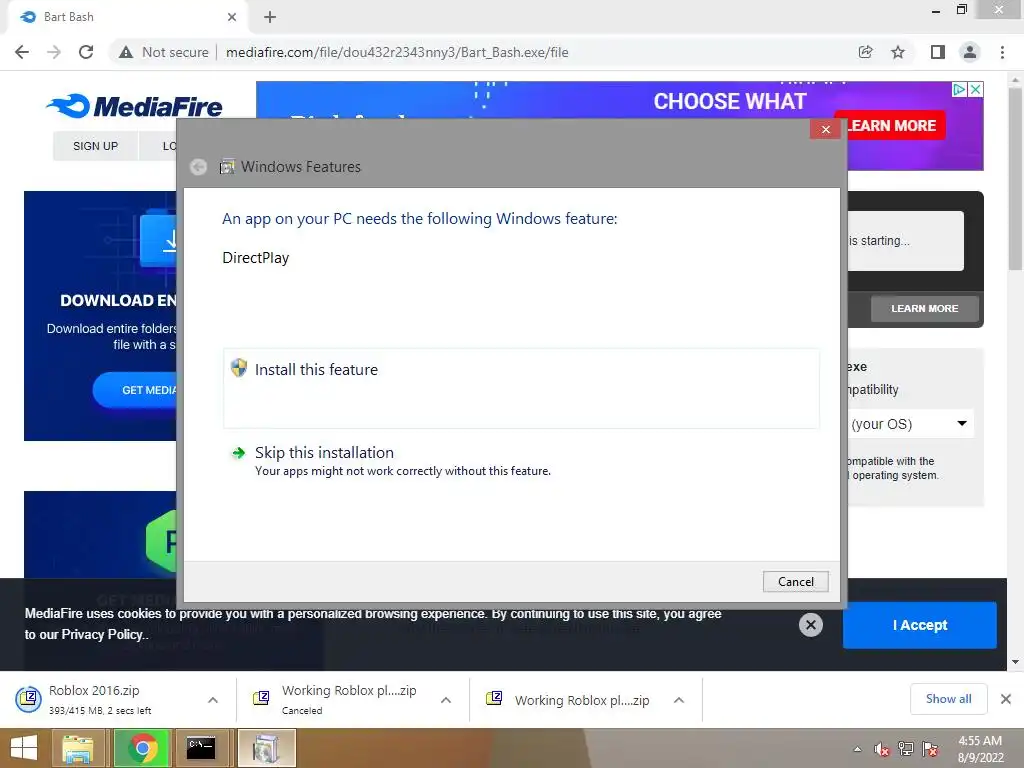Click Show all downloads
This screenshot has height=768, width=1024.
948,699
